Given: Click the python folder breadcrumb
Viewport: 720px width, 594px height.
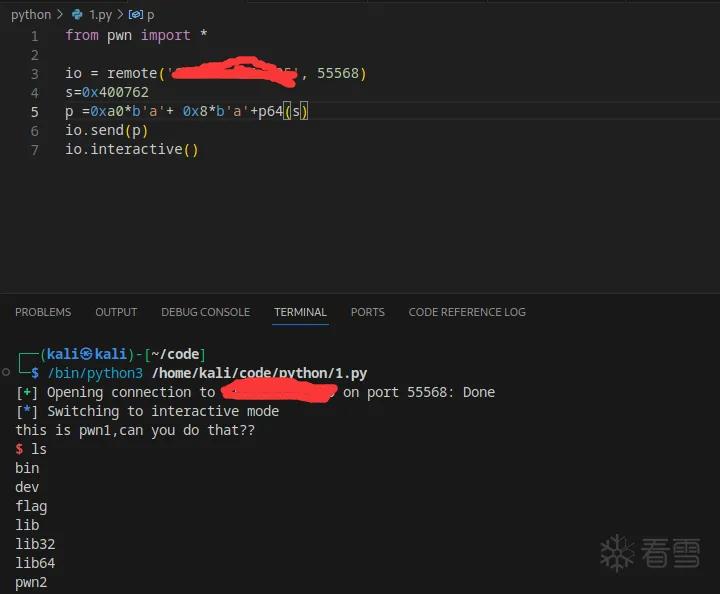Looking at the screenshot, I should click(31, 15).
